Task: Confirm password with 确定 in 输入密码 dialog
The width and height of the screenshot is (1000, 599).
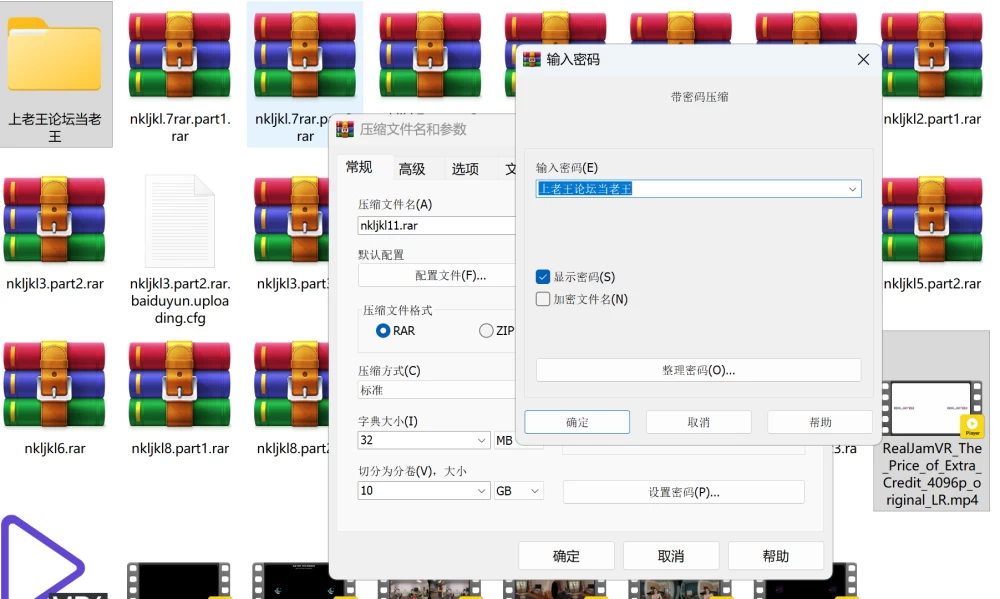Action: point(577,422)
